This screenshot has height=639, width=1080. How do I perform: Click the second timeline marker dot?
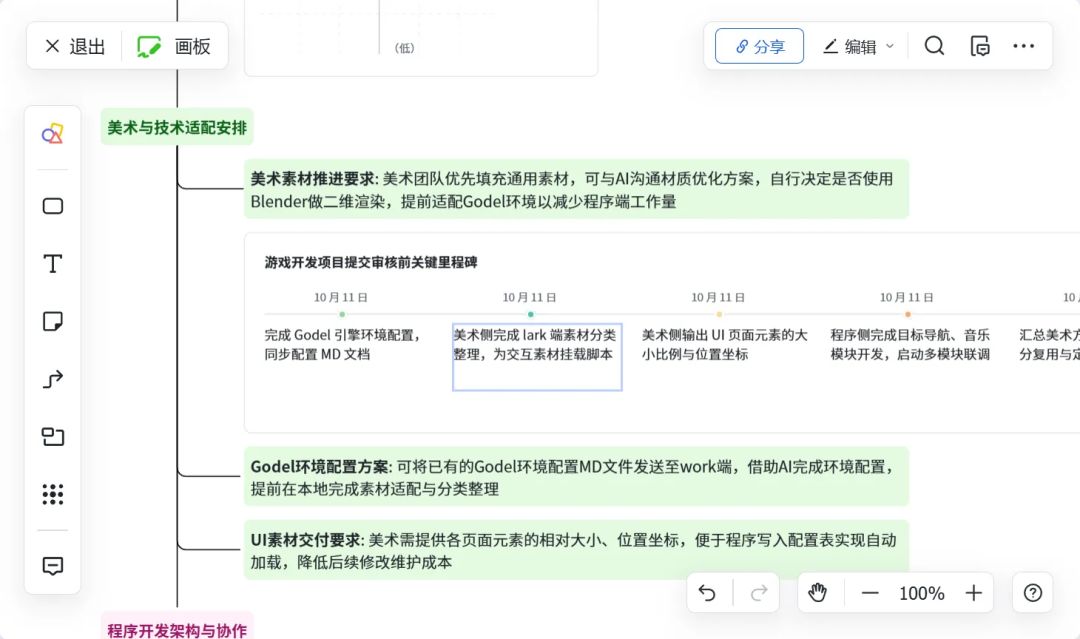click(530, 314)
